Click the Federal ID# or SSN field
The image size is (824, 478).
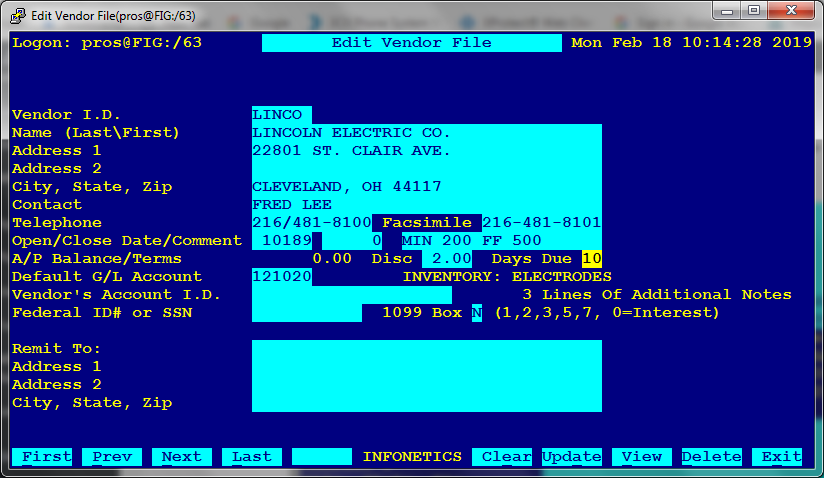point(307,313)
